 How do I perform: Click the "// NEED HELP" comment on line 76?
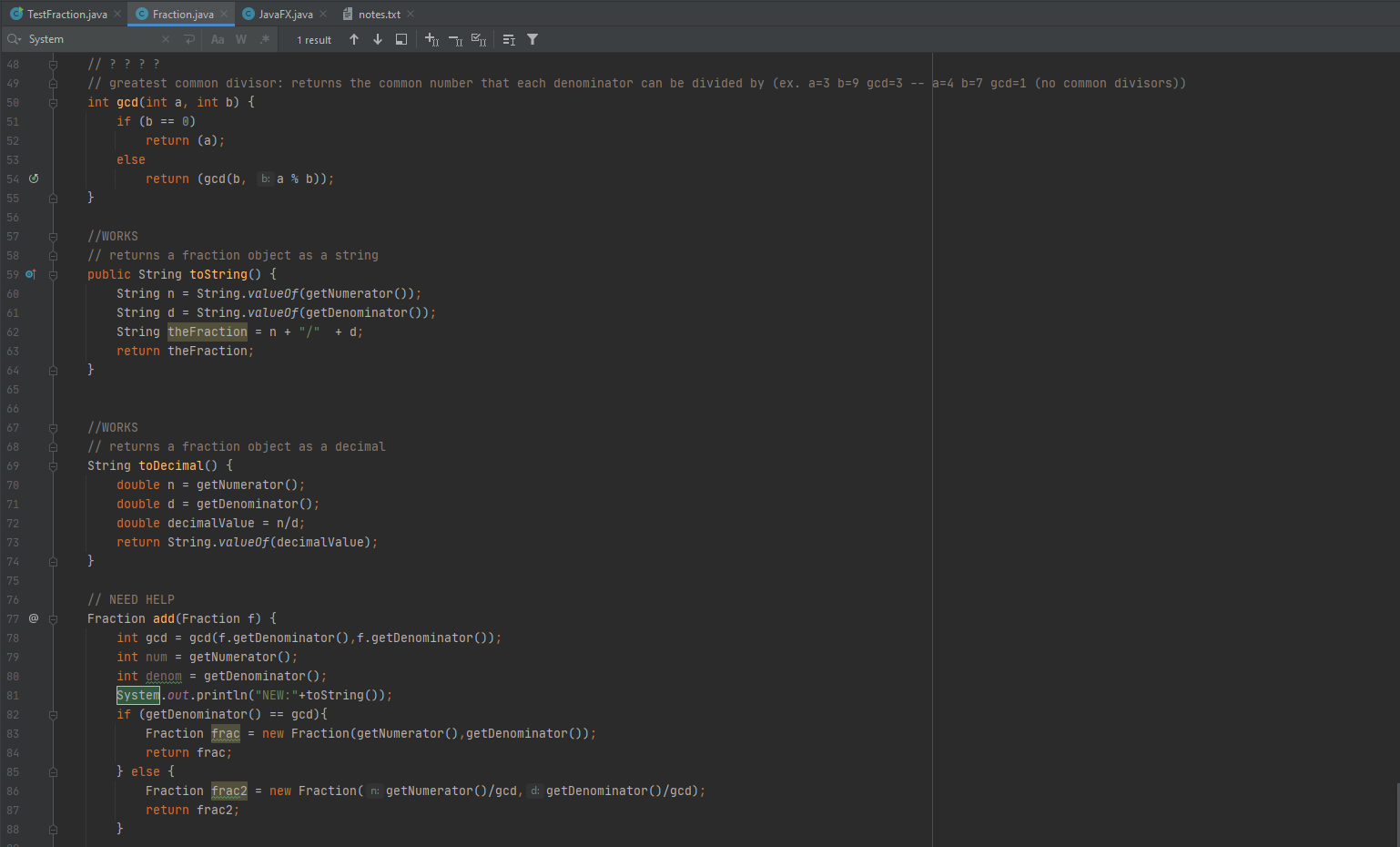pos(131,599)
